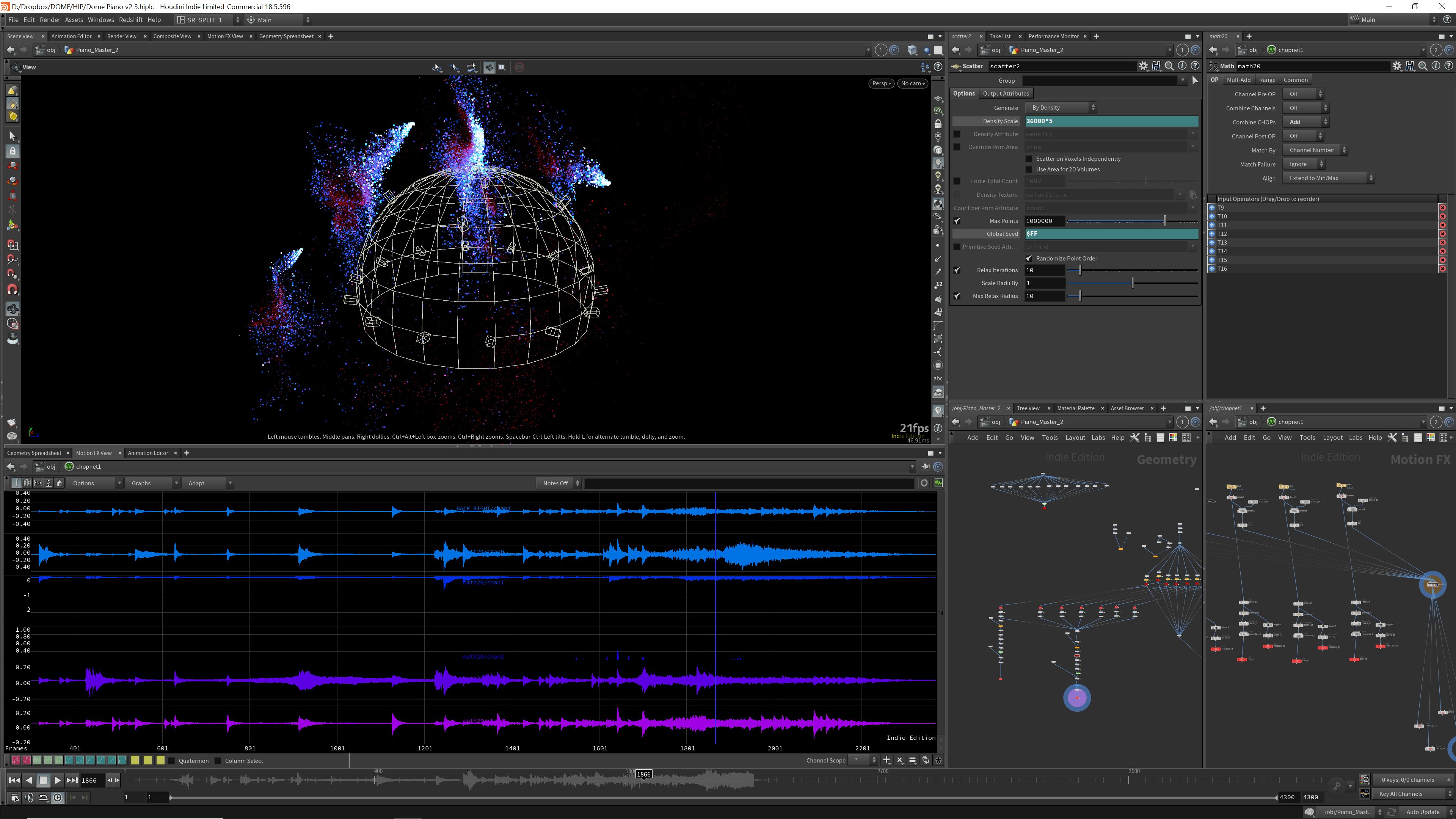This screenshot has width=1456, height=819.
Task: Click the Mult-Add tab
Action: tap(1238, 80)
